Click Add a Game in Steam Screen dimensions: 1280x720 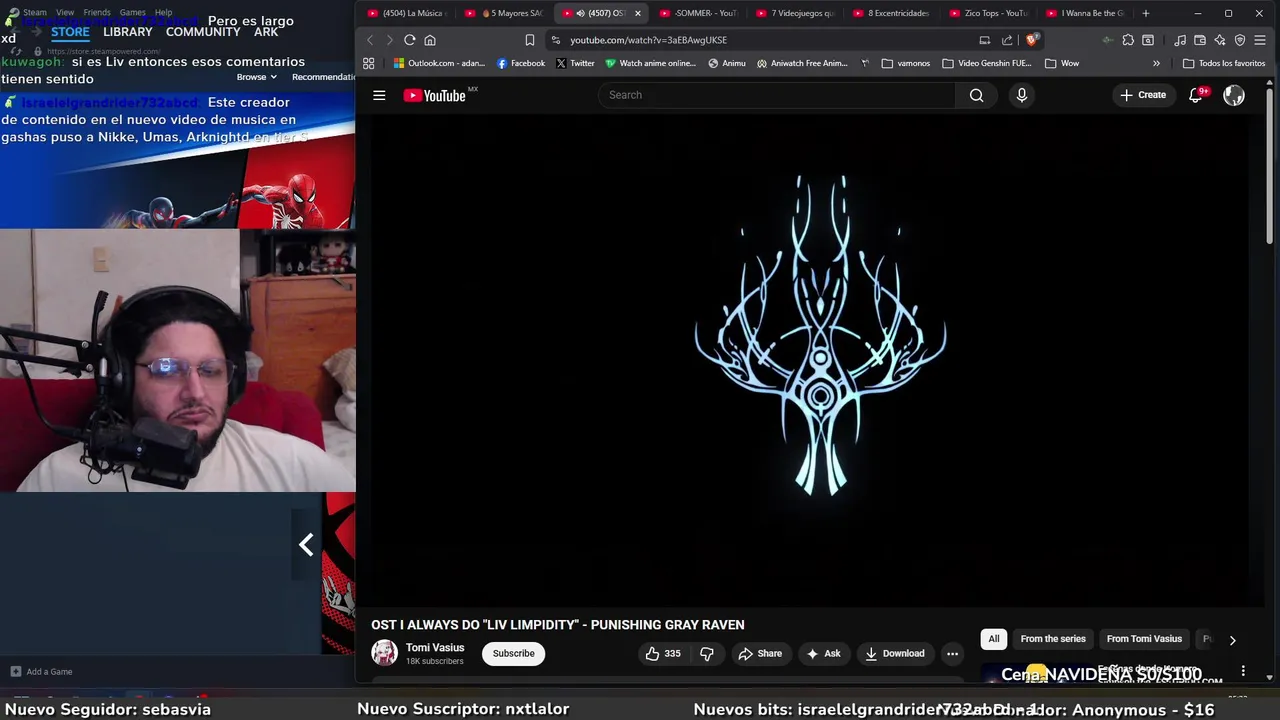point(41,672)
